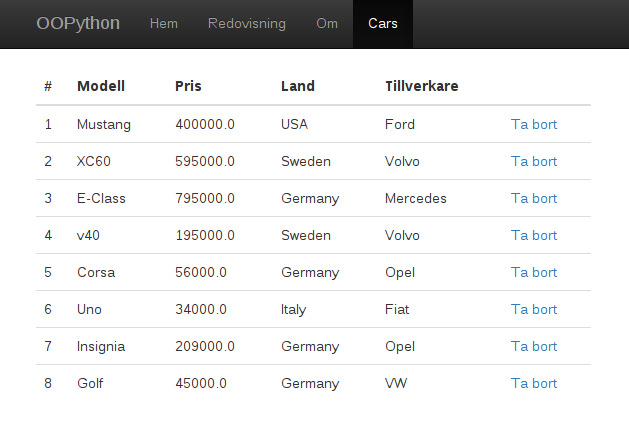
Task: Click the Italy country cell
Action: (294, 309)
